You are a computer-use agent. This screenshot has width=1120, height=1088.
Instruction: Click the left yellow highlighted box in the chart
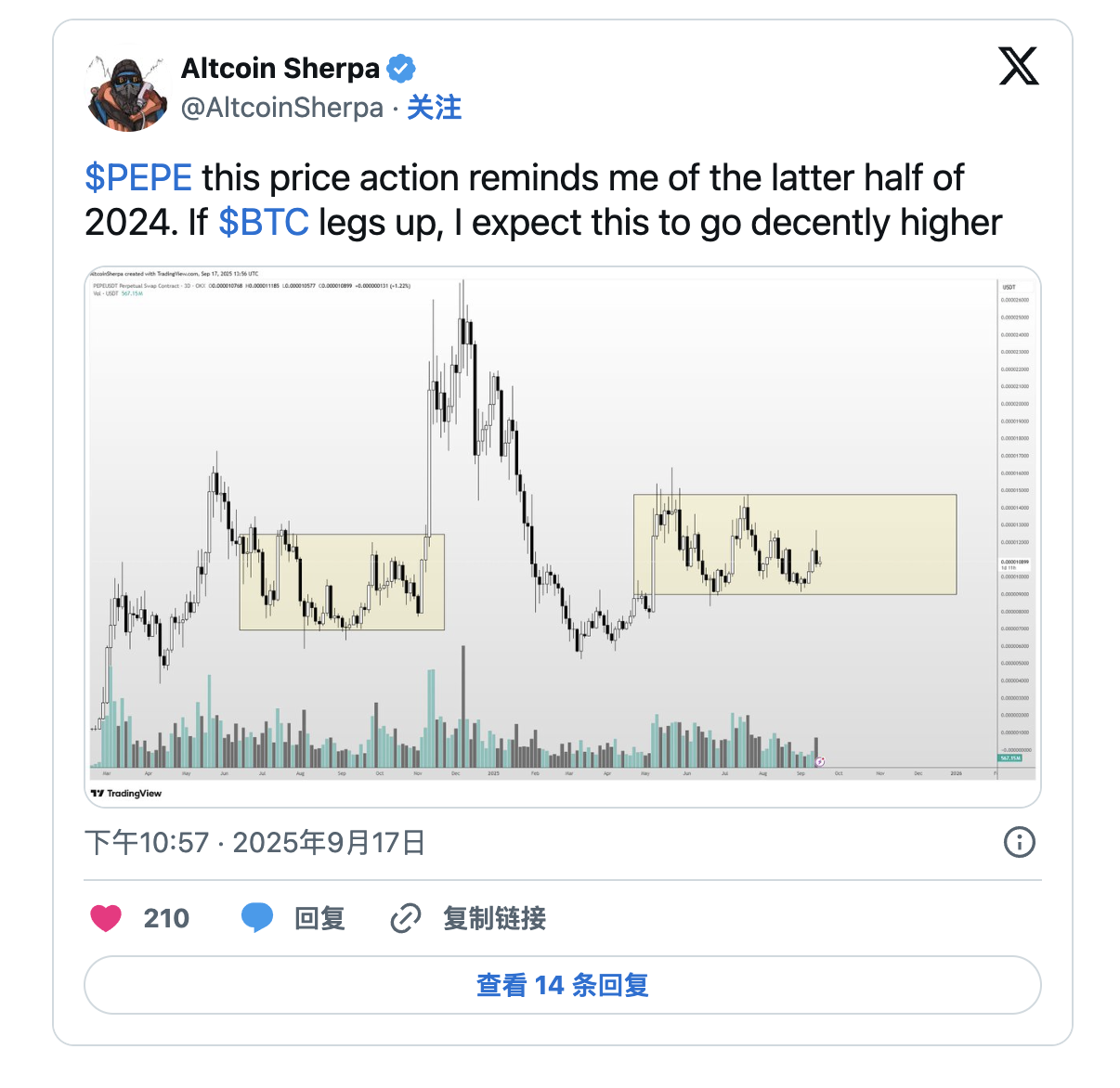click(342, 582)
